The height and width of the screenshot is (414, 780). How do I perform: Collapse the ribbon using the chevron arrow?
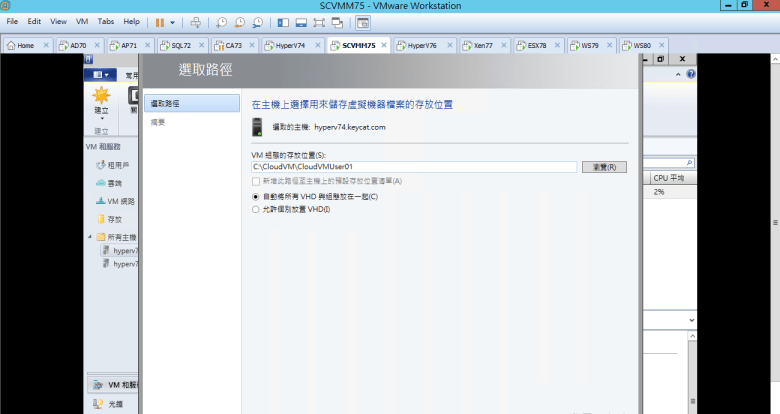point(676,74)
